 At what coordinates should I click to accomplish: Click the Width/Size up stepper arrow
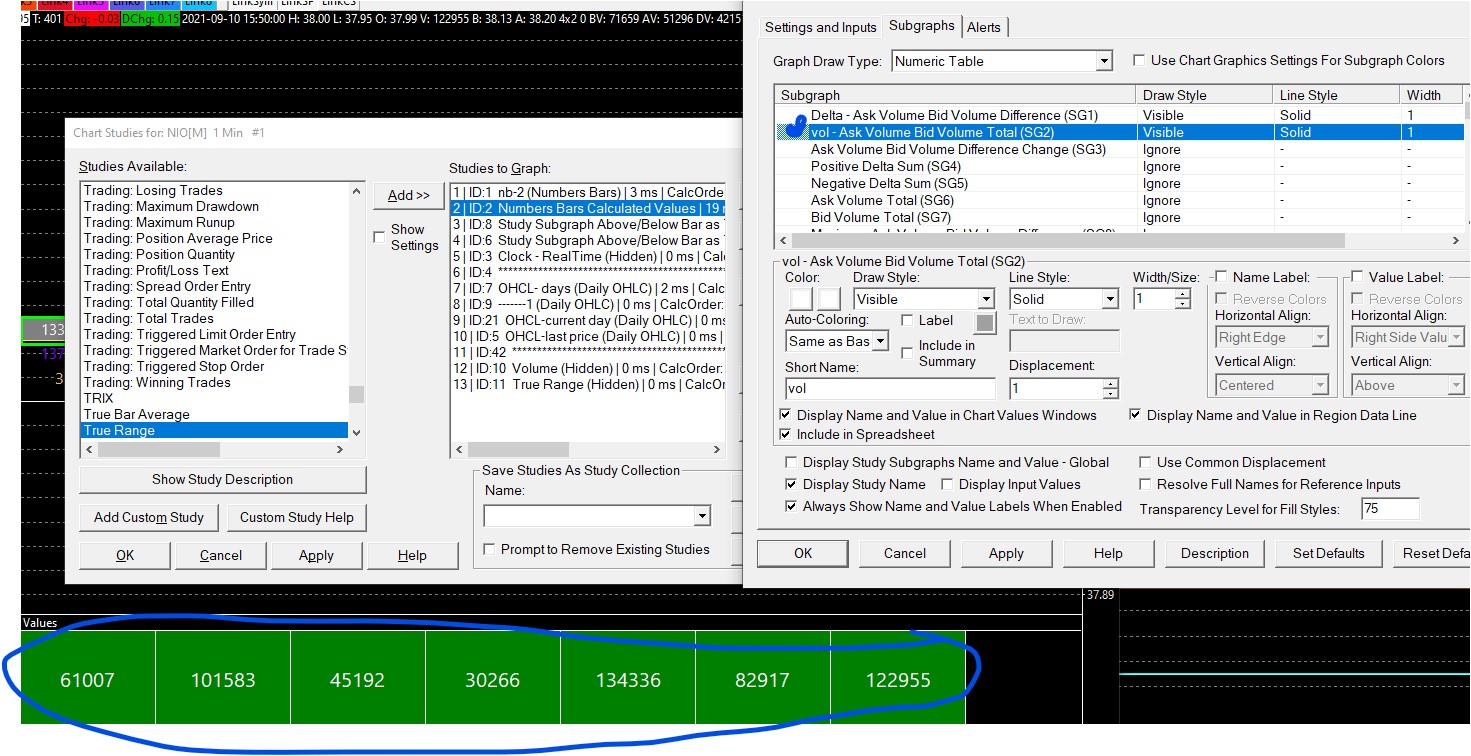(x=1183, y=294)
